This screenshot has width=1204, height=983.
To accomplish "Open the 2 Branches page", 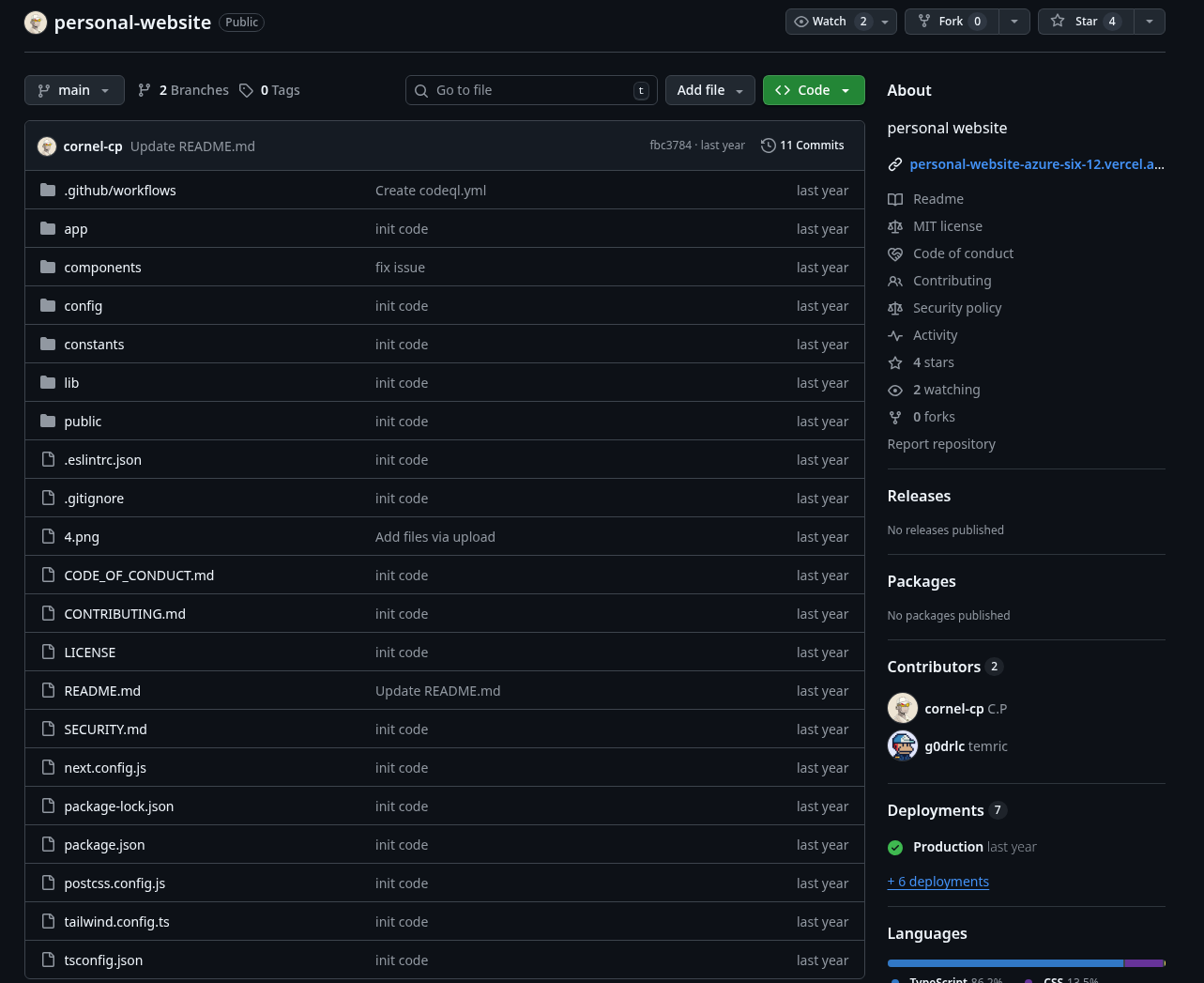I will pos(184,90).
